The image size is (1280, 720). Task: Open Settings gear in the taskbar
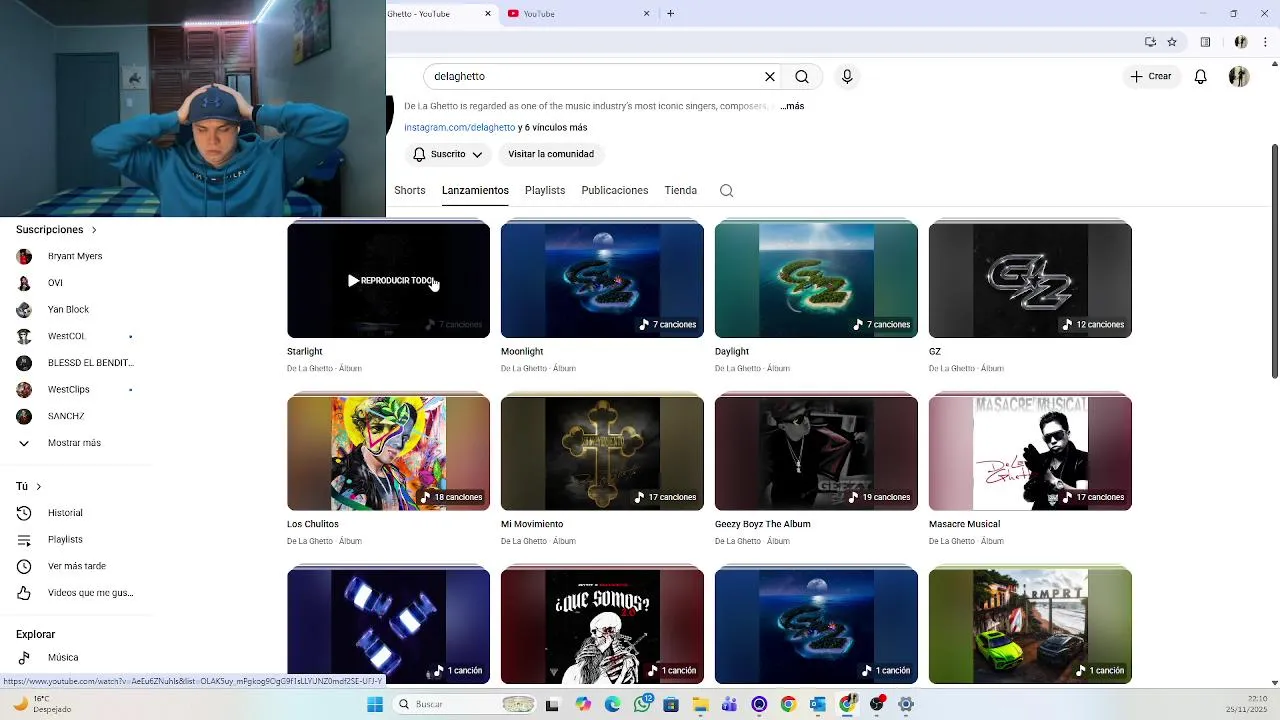[x=906, y=704]
